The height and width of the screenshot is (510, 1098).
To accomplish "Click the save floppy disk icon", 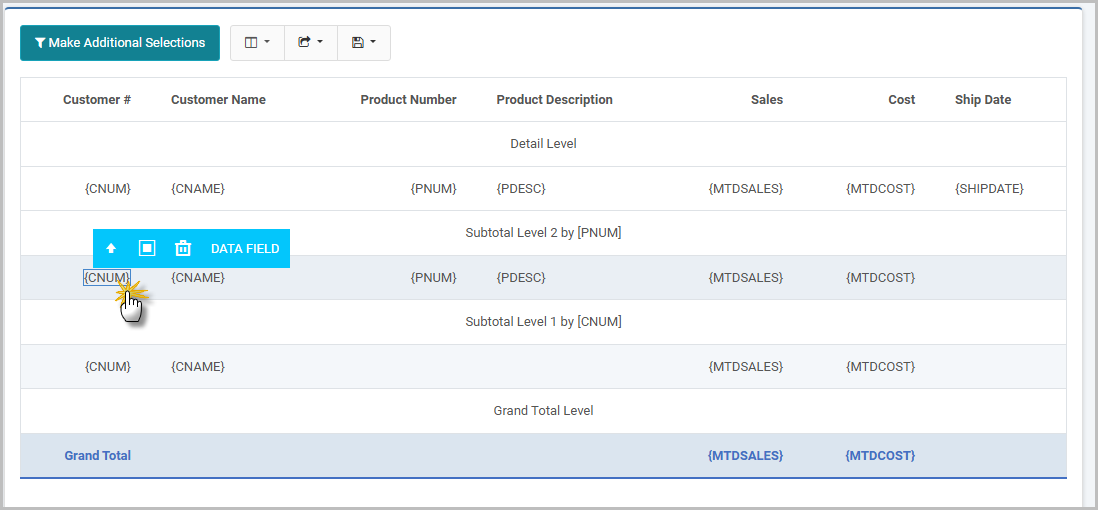I will (x=357, y=43).
